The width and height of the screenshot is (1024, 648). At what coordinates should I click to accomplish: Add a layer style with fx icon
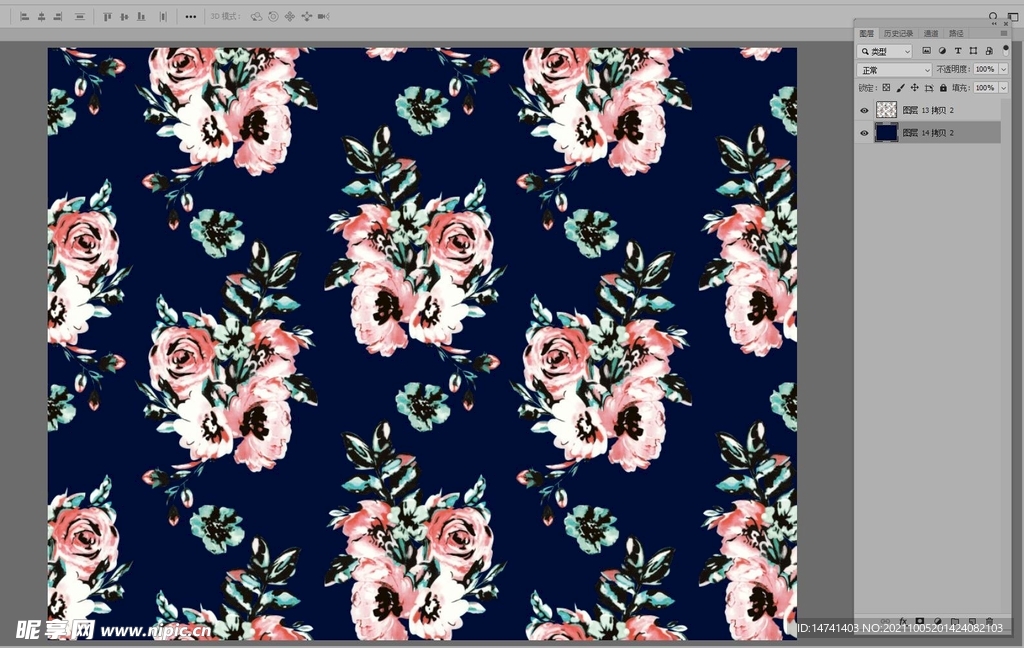coord(903,621)
